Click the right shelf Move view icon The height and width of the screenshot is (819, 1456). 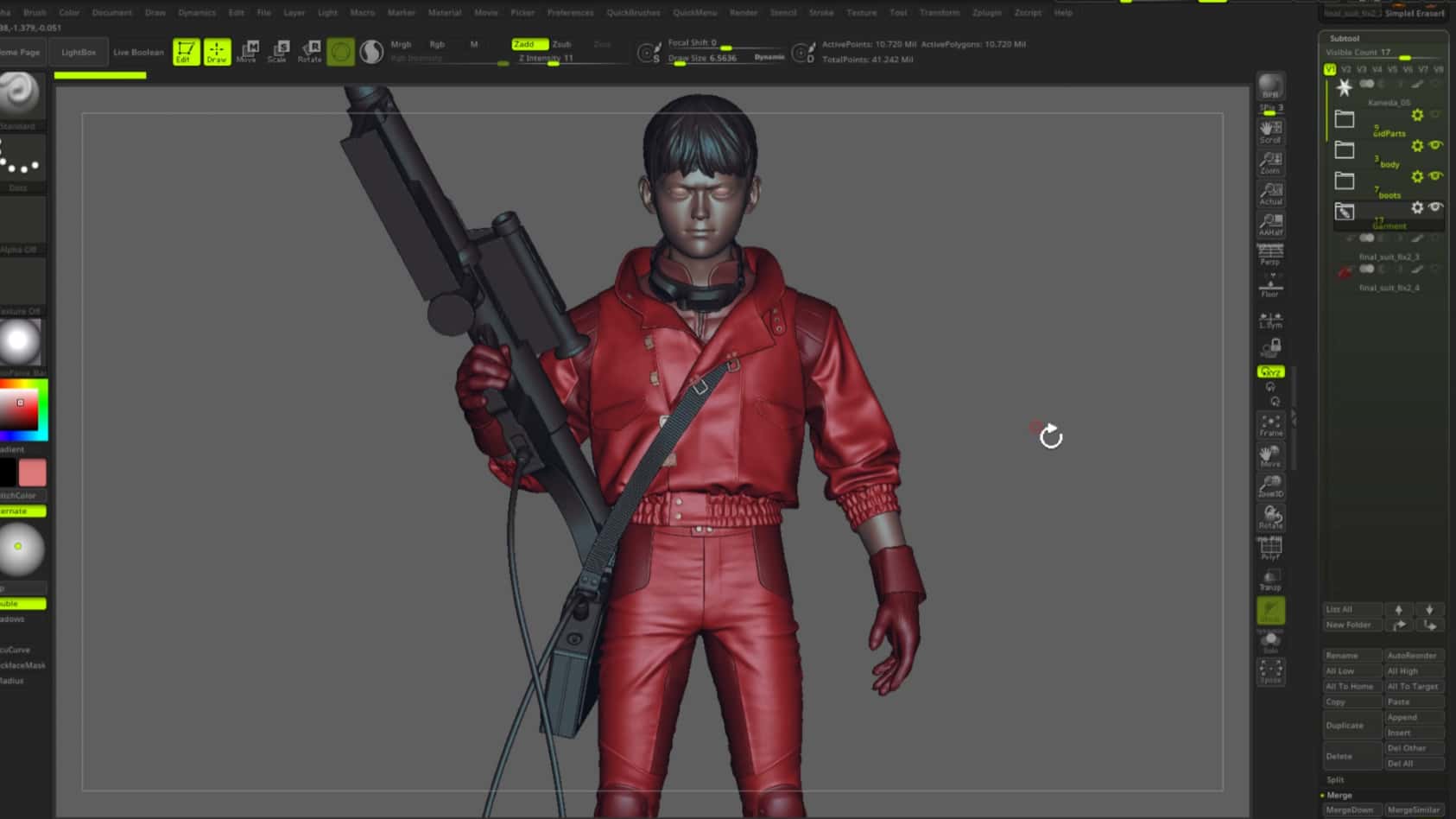pos(1270,456)
